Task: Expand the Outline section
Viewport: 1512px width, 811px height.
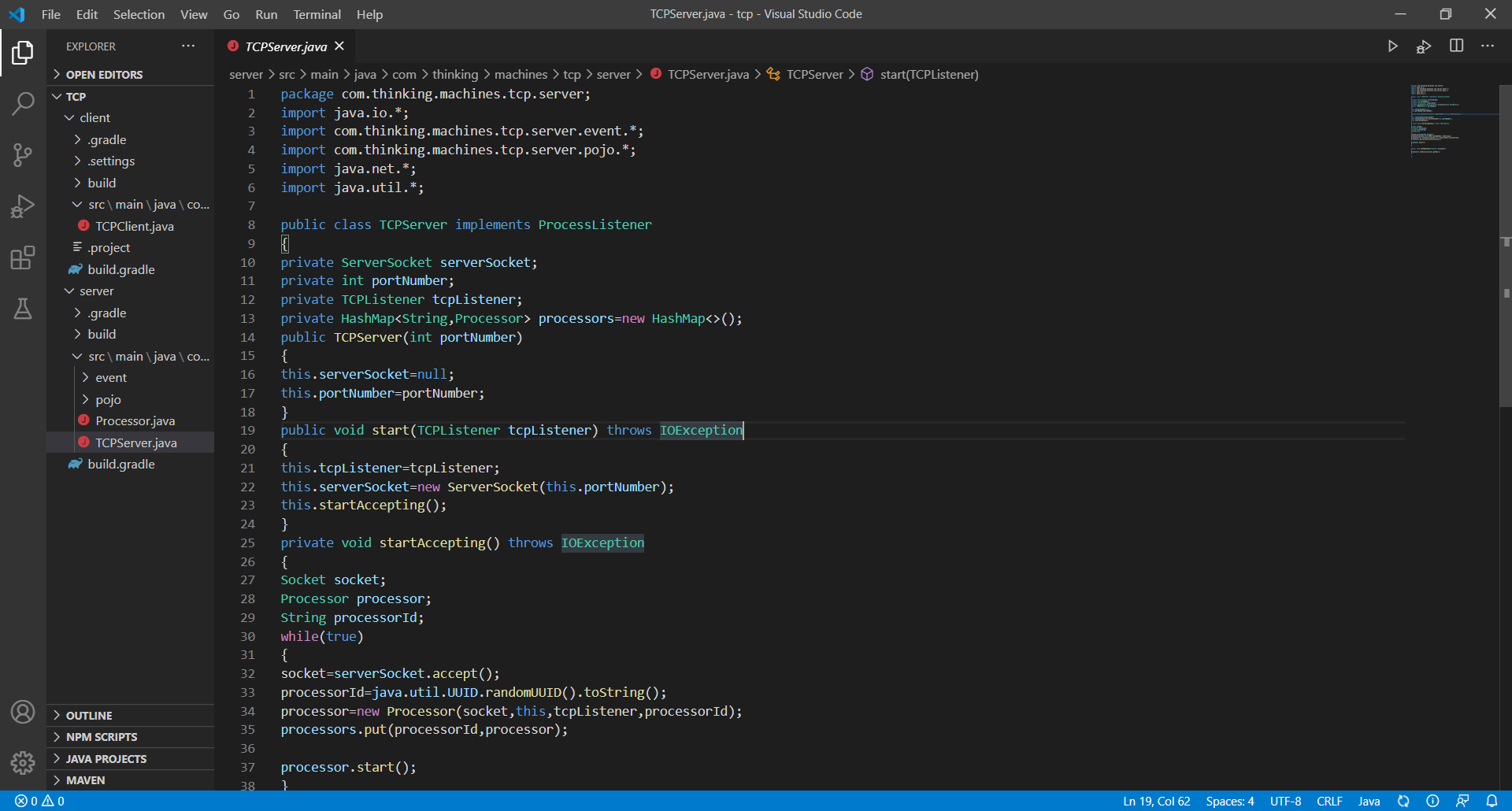Action: click(131, 715)
